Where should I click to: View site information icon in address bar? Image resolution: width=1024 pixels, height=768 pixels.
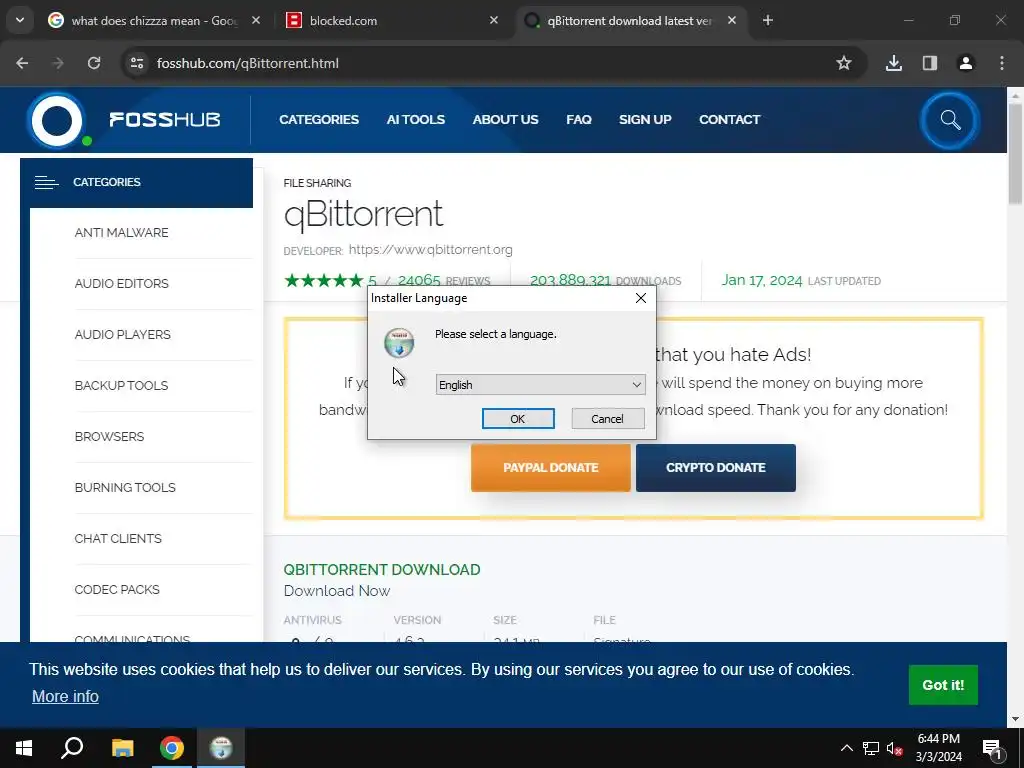pyautogui.click(x=137, y=63)
